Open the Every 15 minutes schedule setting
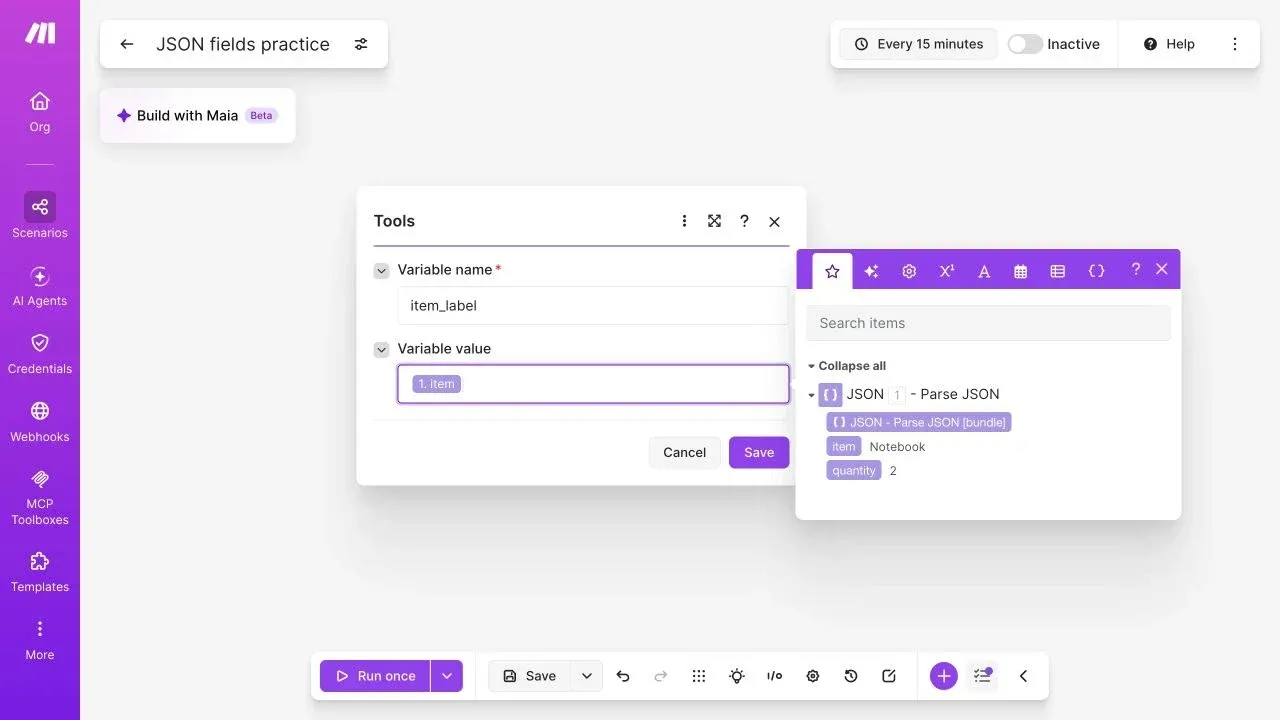 [918, 44]
